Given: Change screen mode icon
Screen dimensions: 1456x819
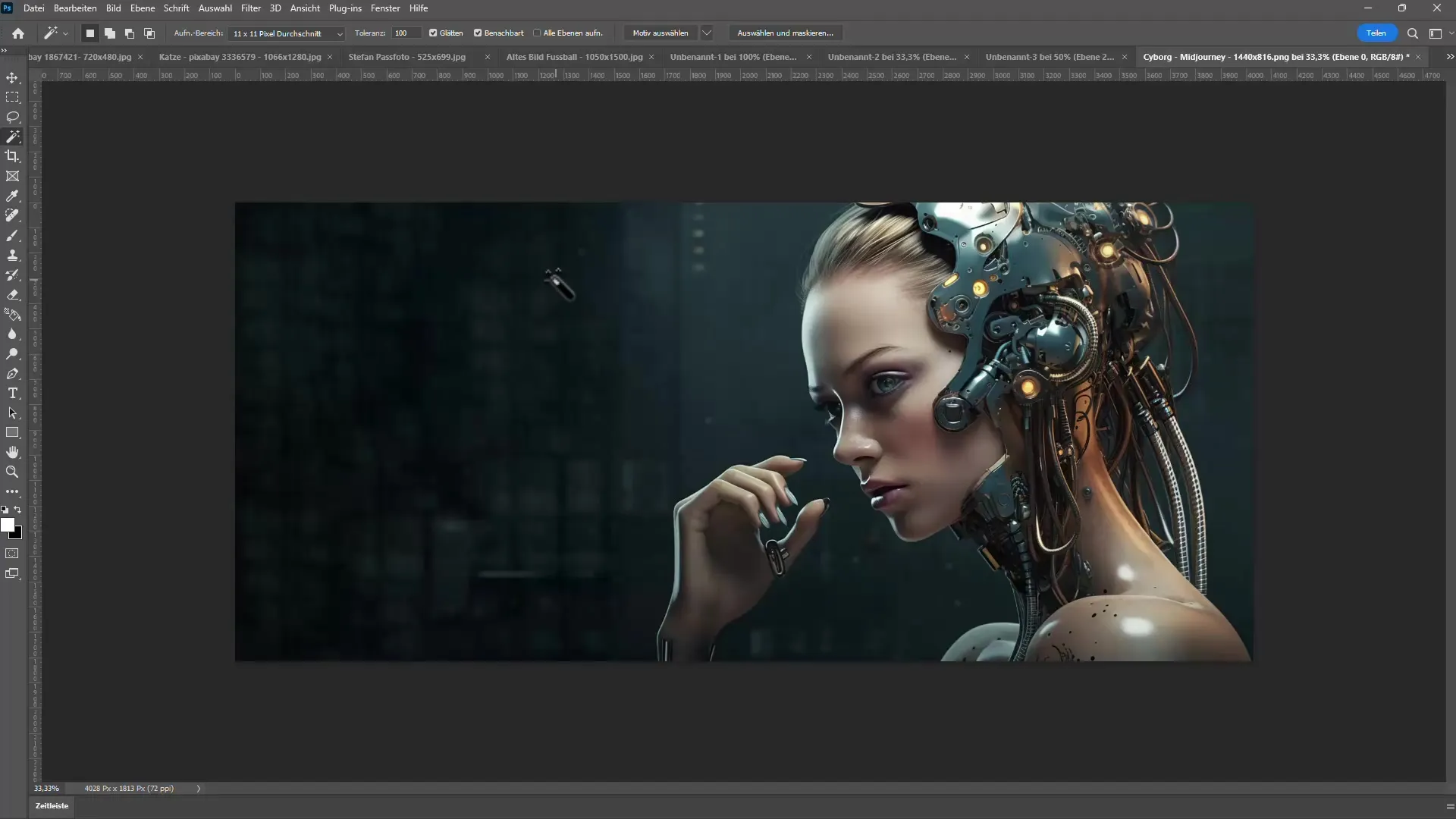Looking at the screenshot, I should tap(12, 573).
